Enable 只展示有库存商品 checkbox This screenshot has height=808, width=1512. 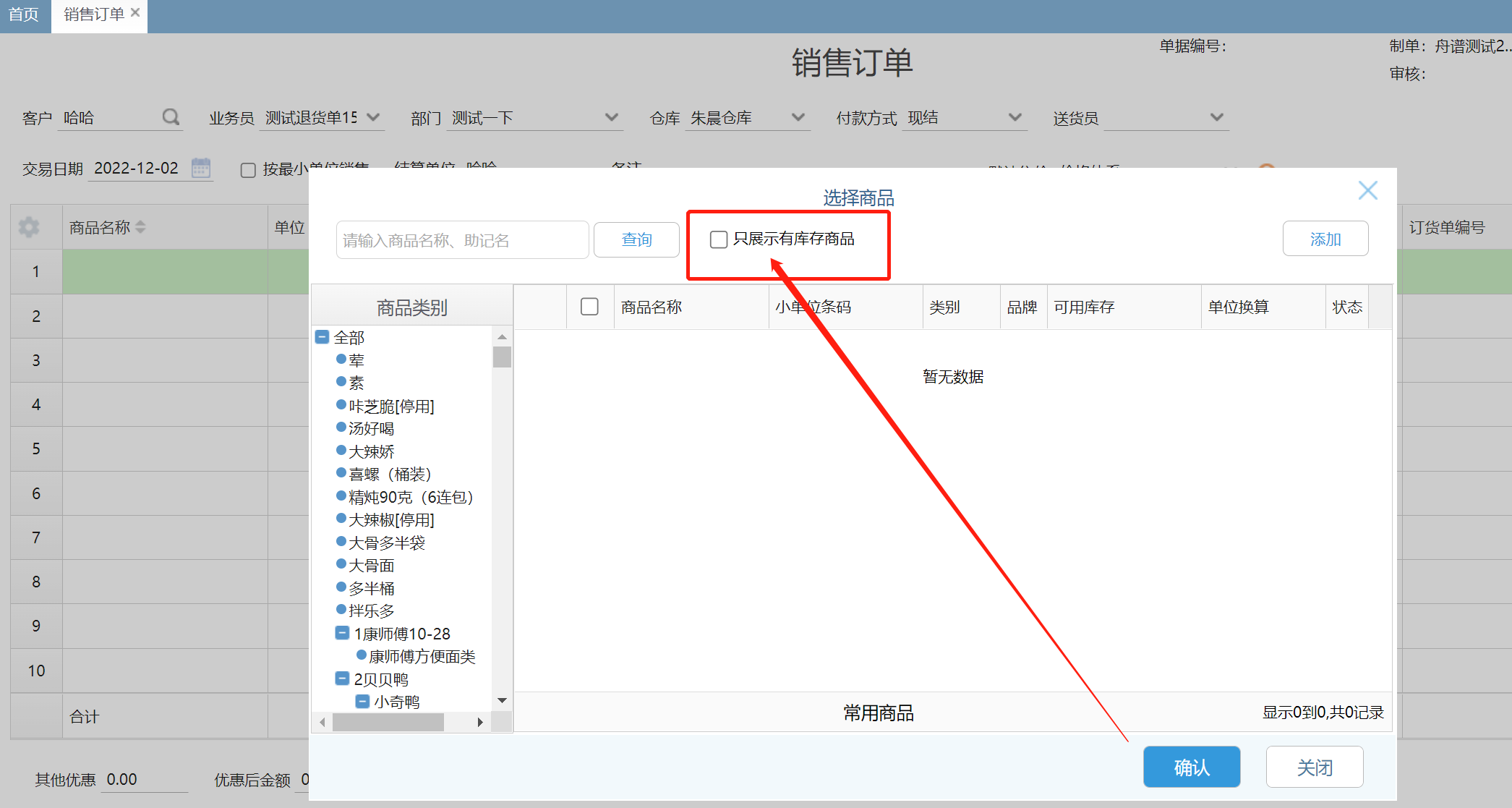pyautogui.click(x=719, y=239)
